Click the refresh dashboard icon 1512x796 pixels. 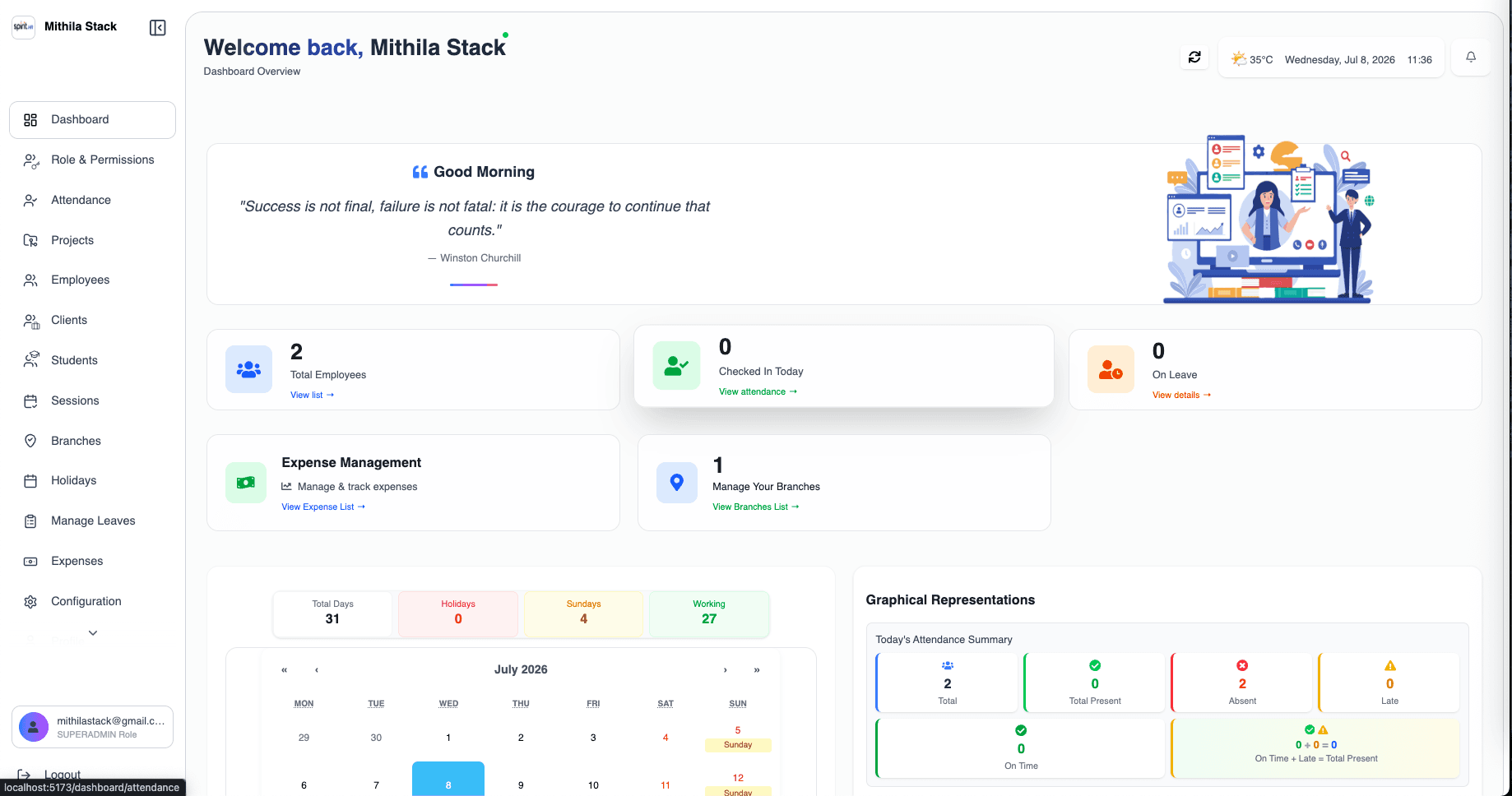1194,58
